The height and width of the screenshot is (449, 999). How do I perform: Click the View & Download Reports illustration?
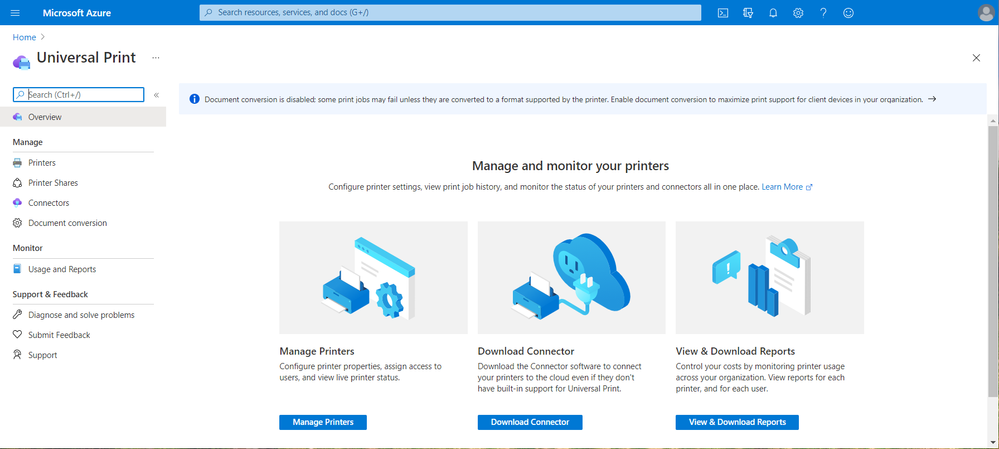(x=770, y=278)
